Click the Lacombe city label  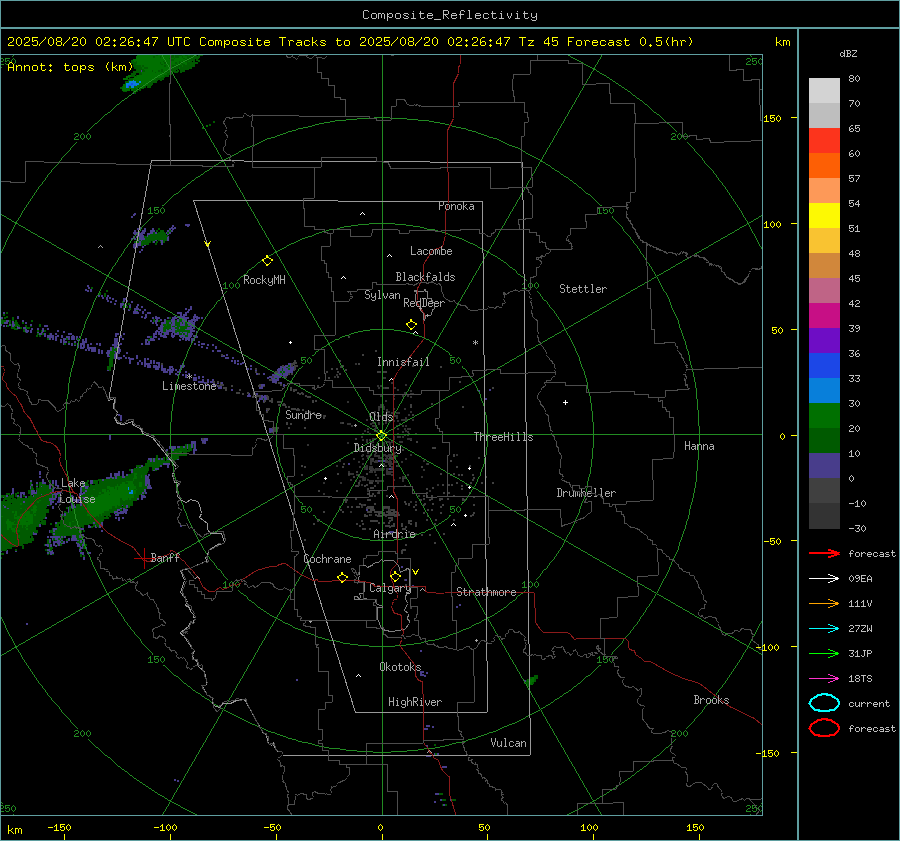431,251
